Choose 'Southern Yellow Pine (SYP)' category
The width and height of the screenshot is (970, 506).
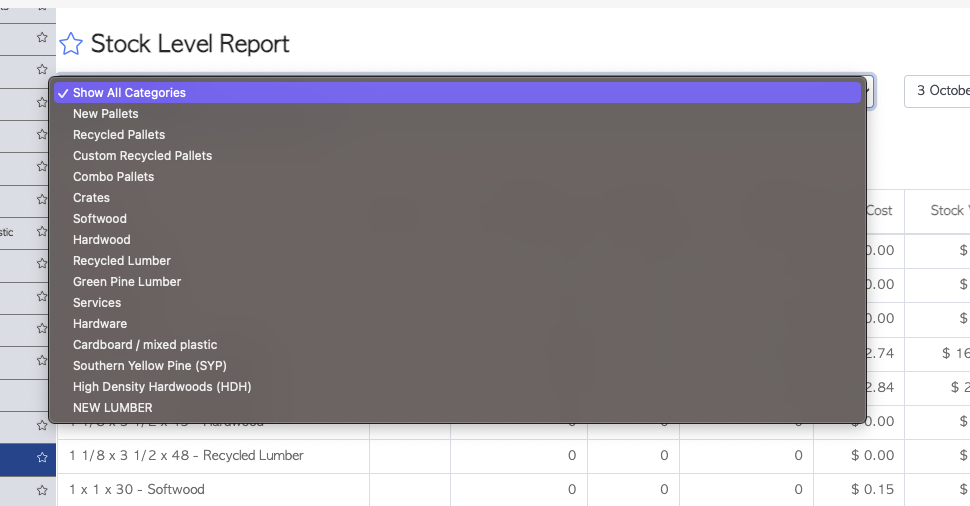point(457,366)
